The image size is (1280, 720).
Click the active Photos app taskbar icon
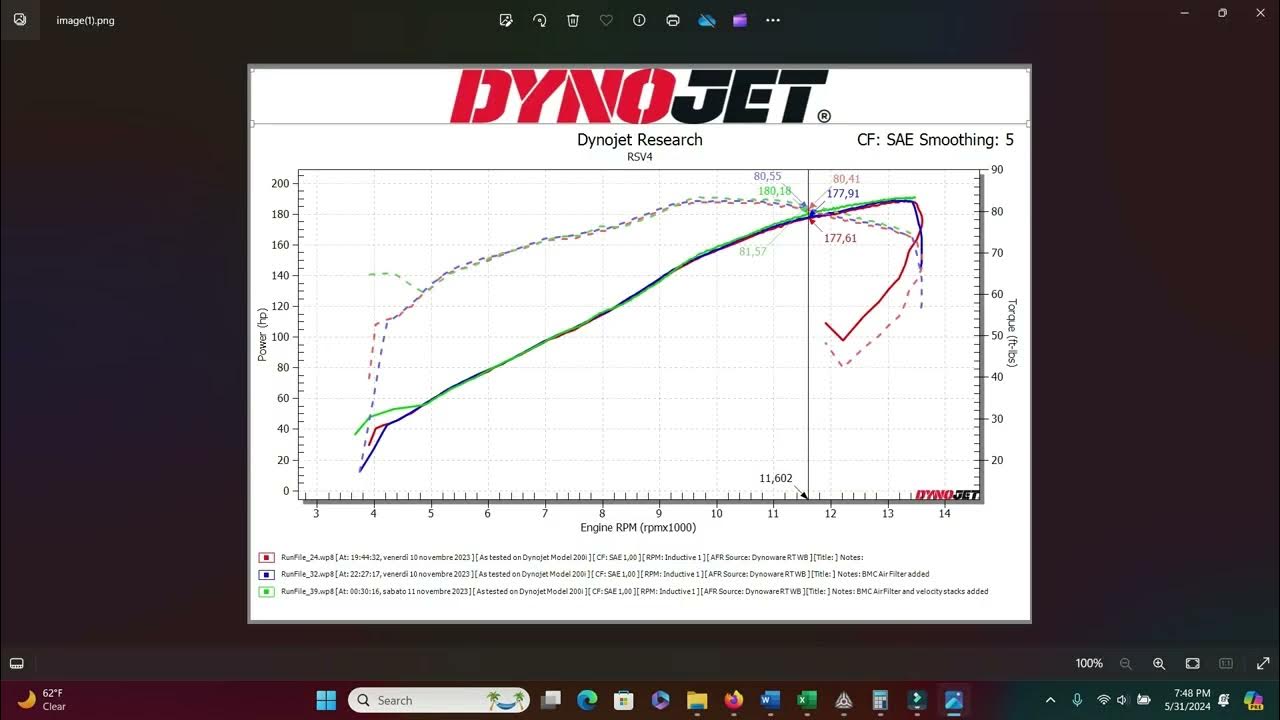(954, 700)
